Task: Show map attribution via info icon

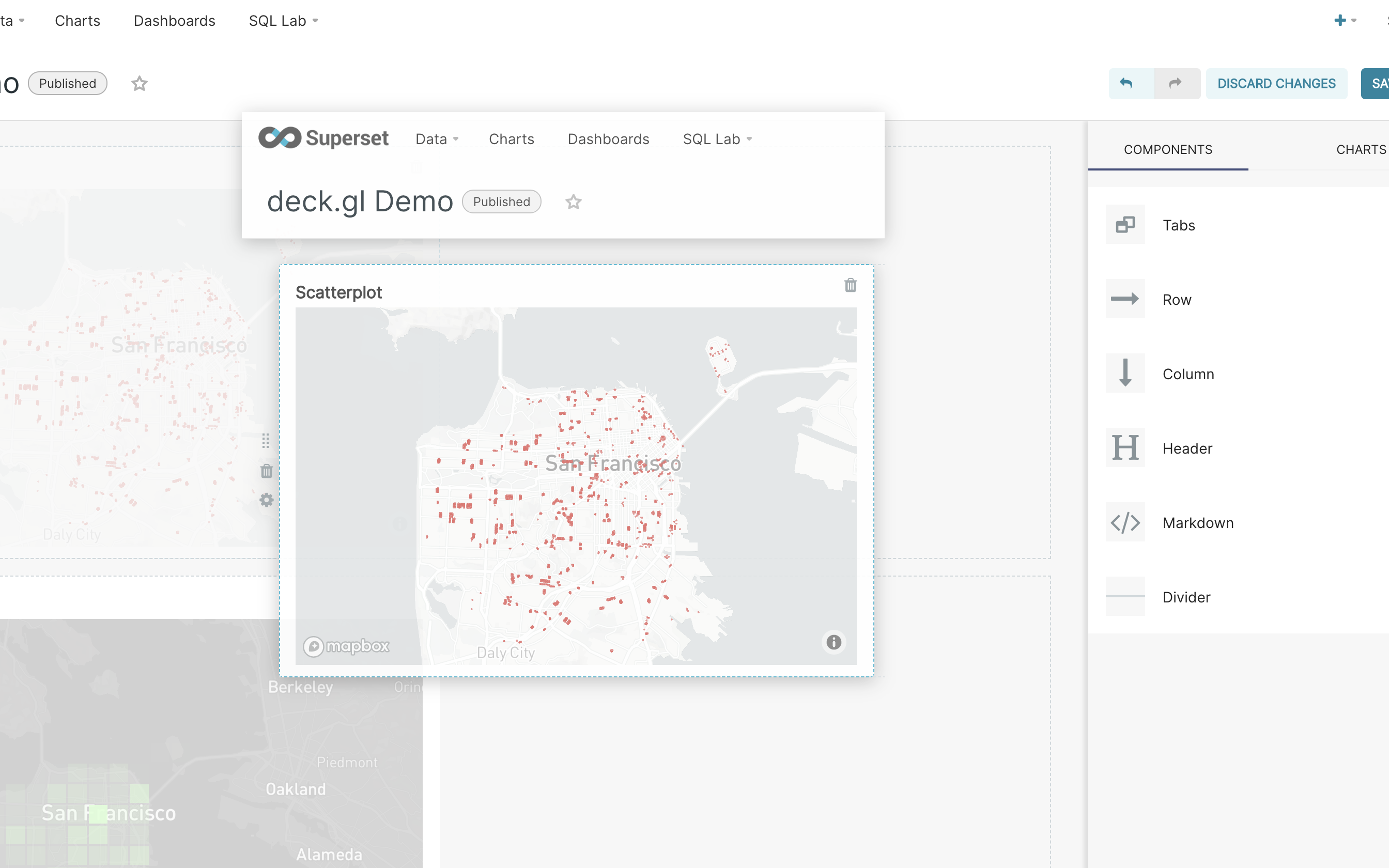Action: click(834, 642)
